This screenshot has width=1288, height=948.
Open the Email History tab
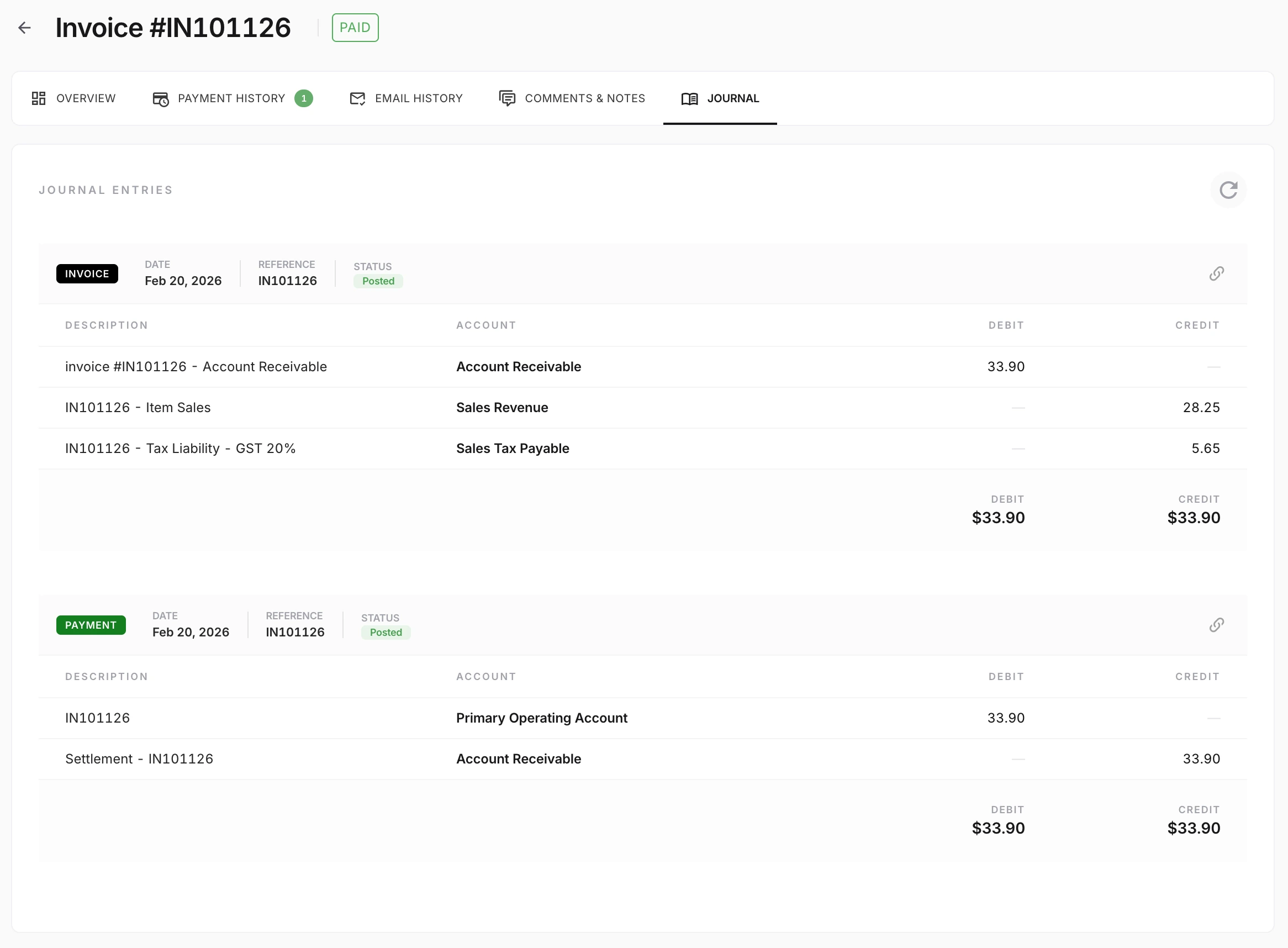click(419, 98)
